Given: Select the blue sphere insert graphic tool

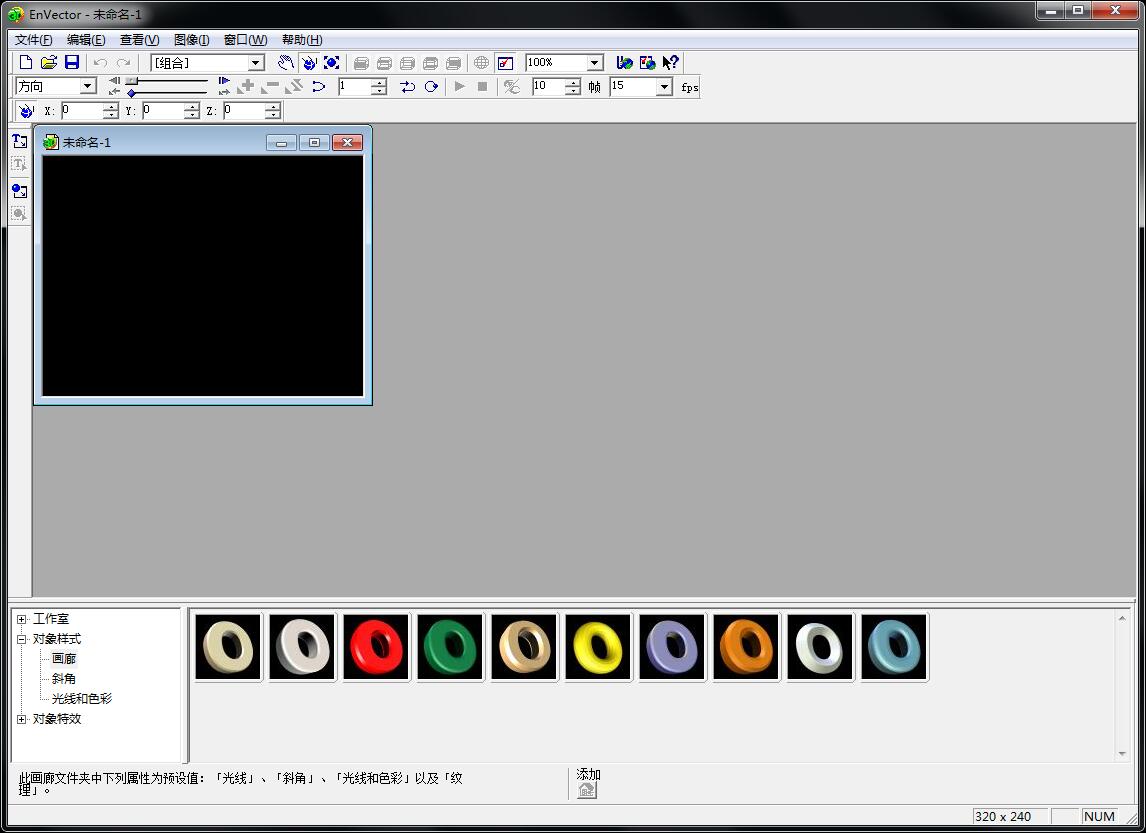Looking at the screenshot, I should [19, 190].
